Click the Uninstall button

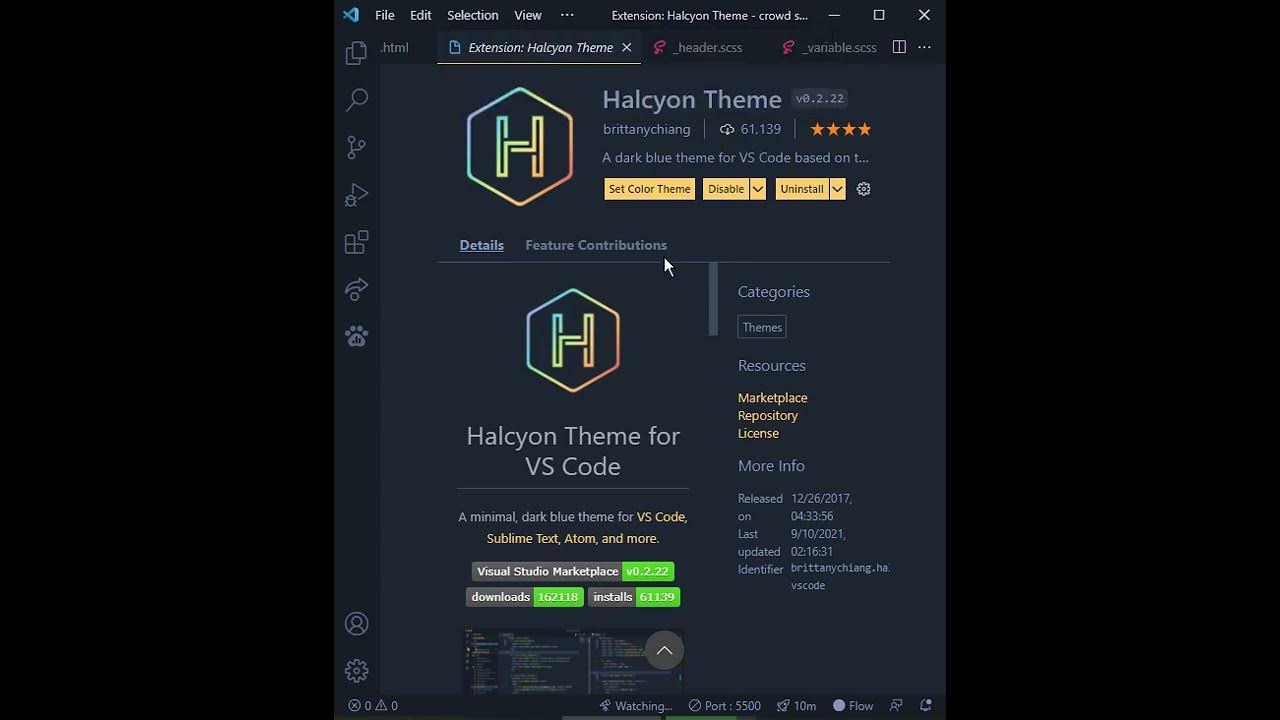click(802, 189)
